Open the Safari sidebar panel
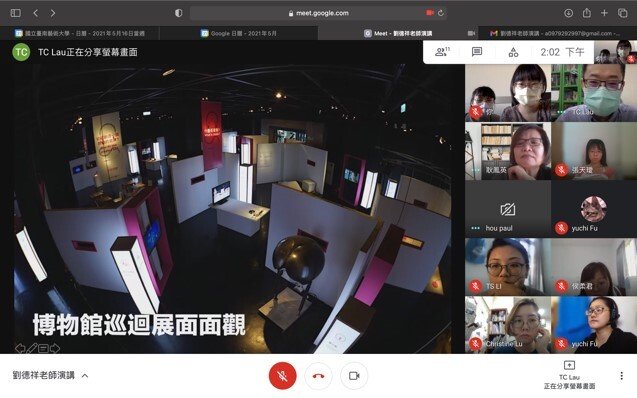Viewport: 637px width, 398px height. [x=15, y=13]
